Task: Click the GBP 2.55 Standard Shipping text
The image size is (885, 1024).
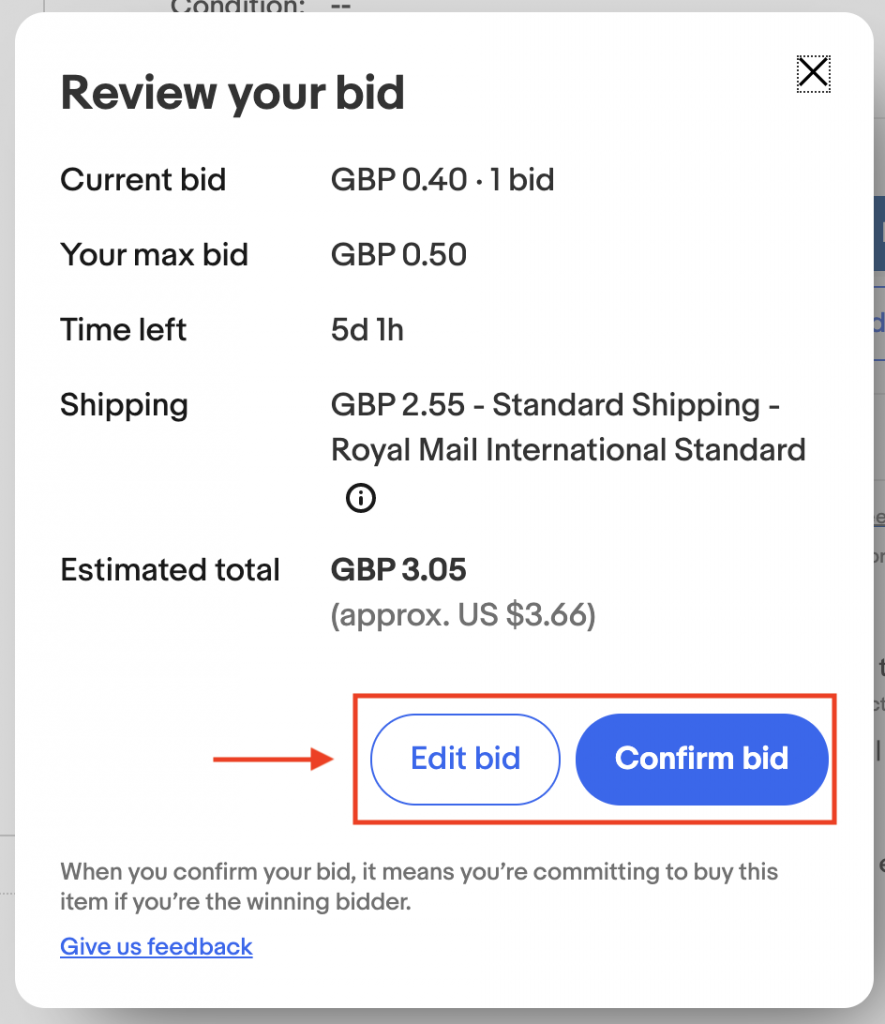Action: click(x=555, y=405)
